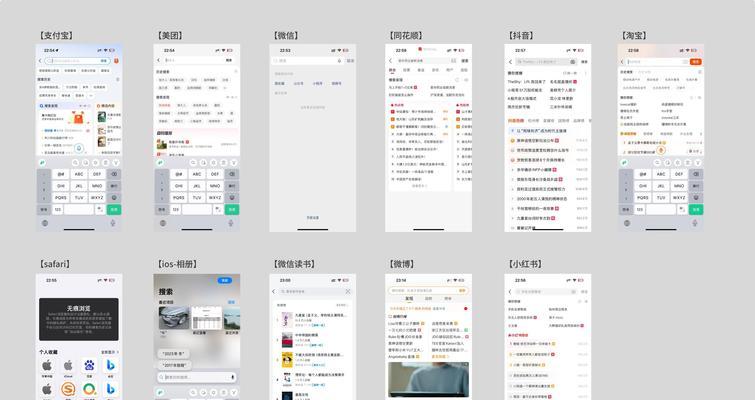Collapse the 支付宝 keyboard with the chevron icon
The width and height of the screenshot is (755, 400).
(116, 163)
